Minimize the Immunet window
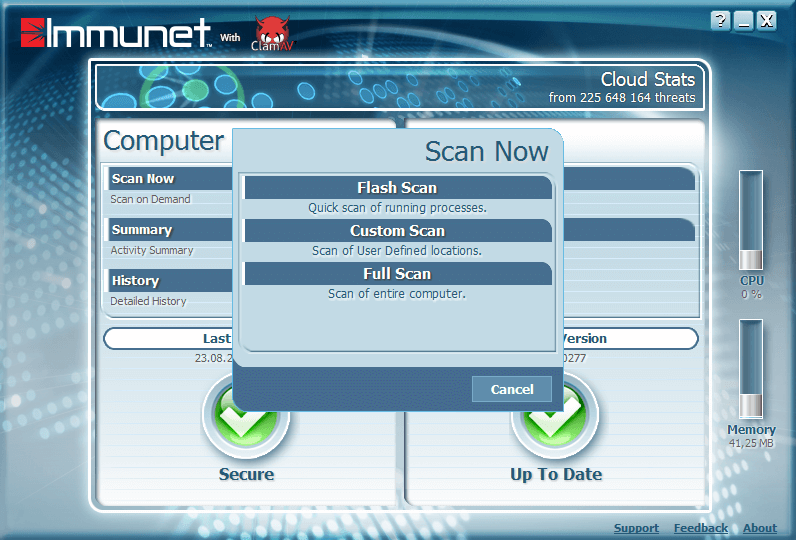This screenshot has height=540, width=796. pos(744,21)
